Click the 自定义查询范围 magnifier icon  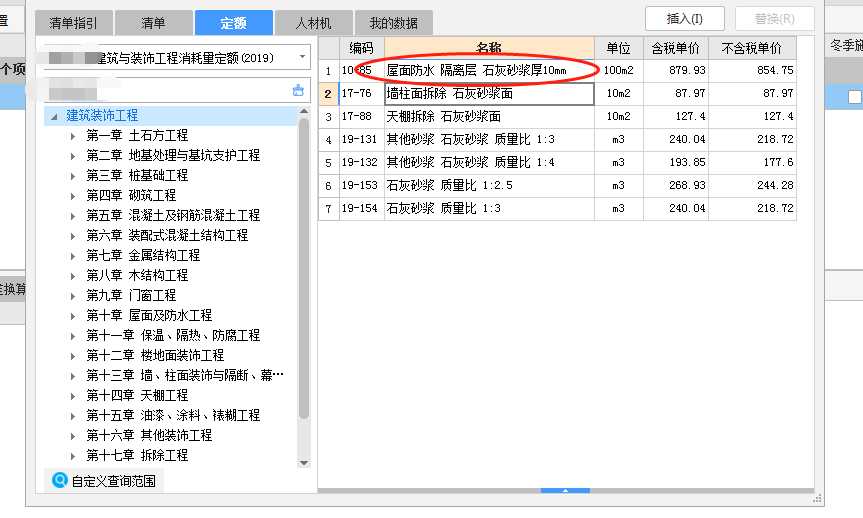[x=59, y=480]
